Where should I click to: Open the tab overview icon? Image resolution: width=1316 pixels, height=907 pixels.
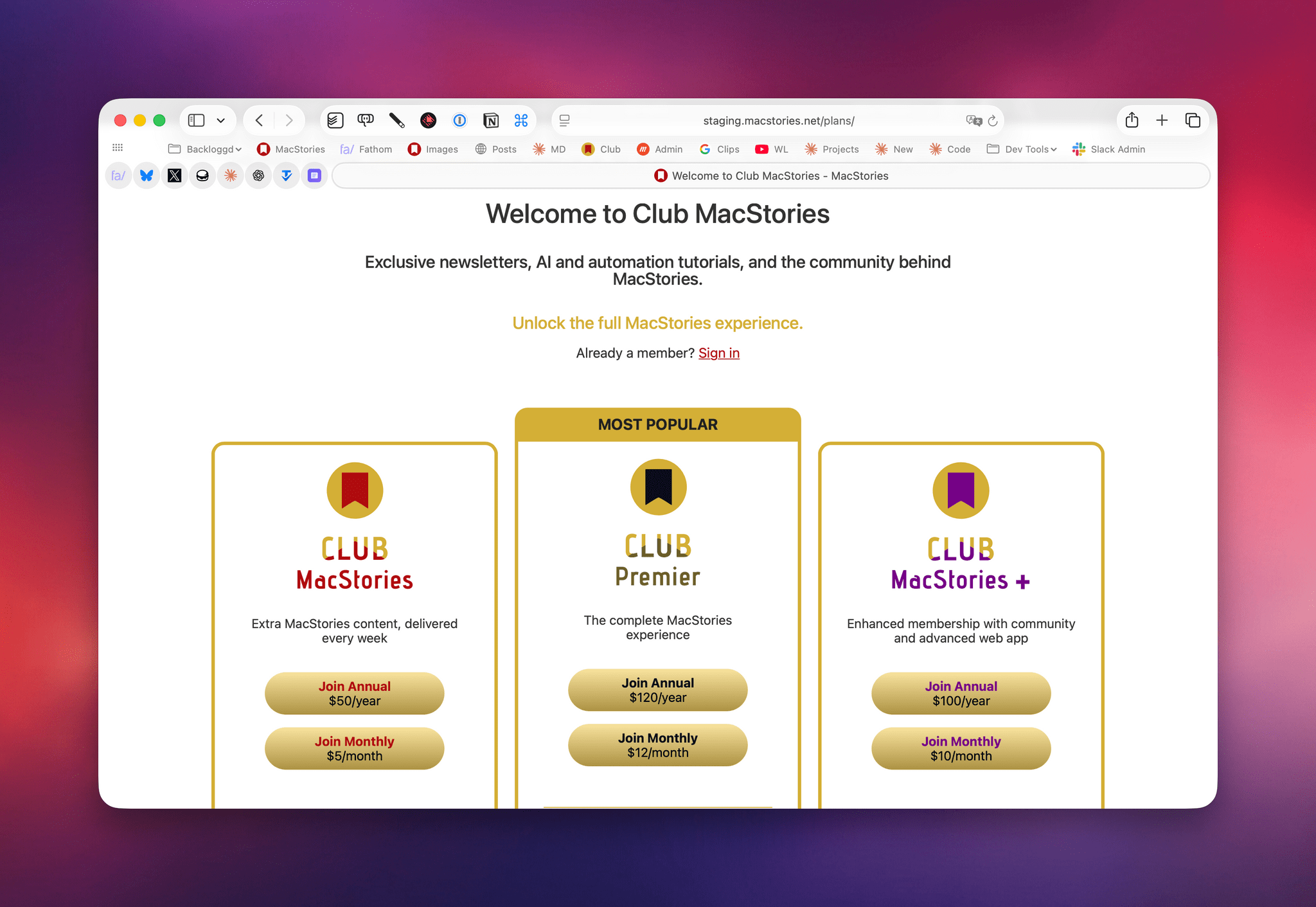tap(1193, 120)
